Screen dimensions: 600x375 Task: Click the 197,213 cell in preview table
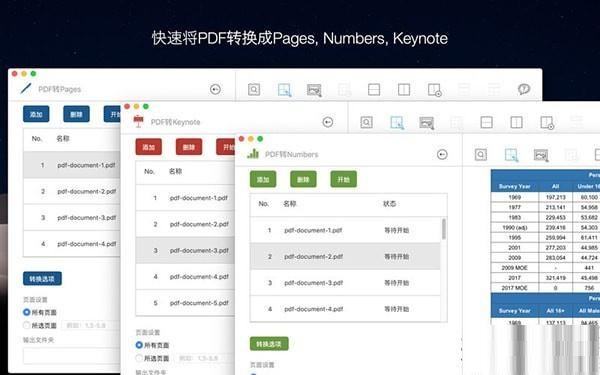coord(556,197)
